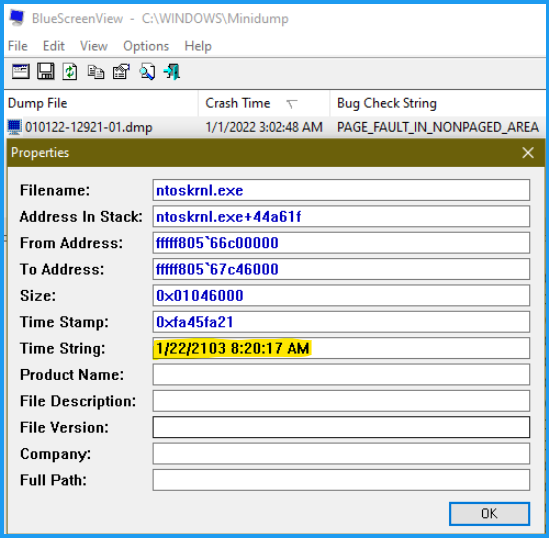The height and width of the screenshot is (538, 549).
Task: Open the Edit menu
Action: tap(54, 46)
